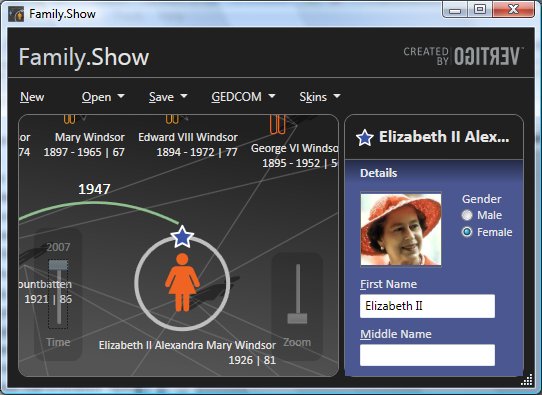
Task: Open the Skins menu
Action: pyautogui.click(x=320, y=97)
